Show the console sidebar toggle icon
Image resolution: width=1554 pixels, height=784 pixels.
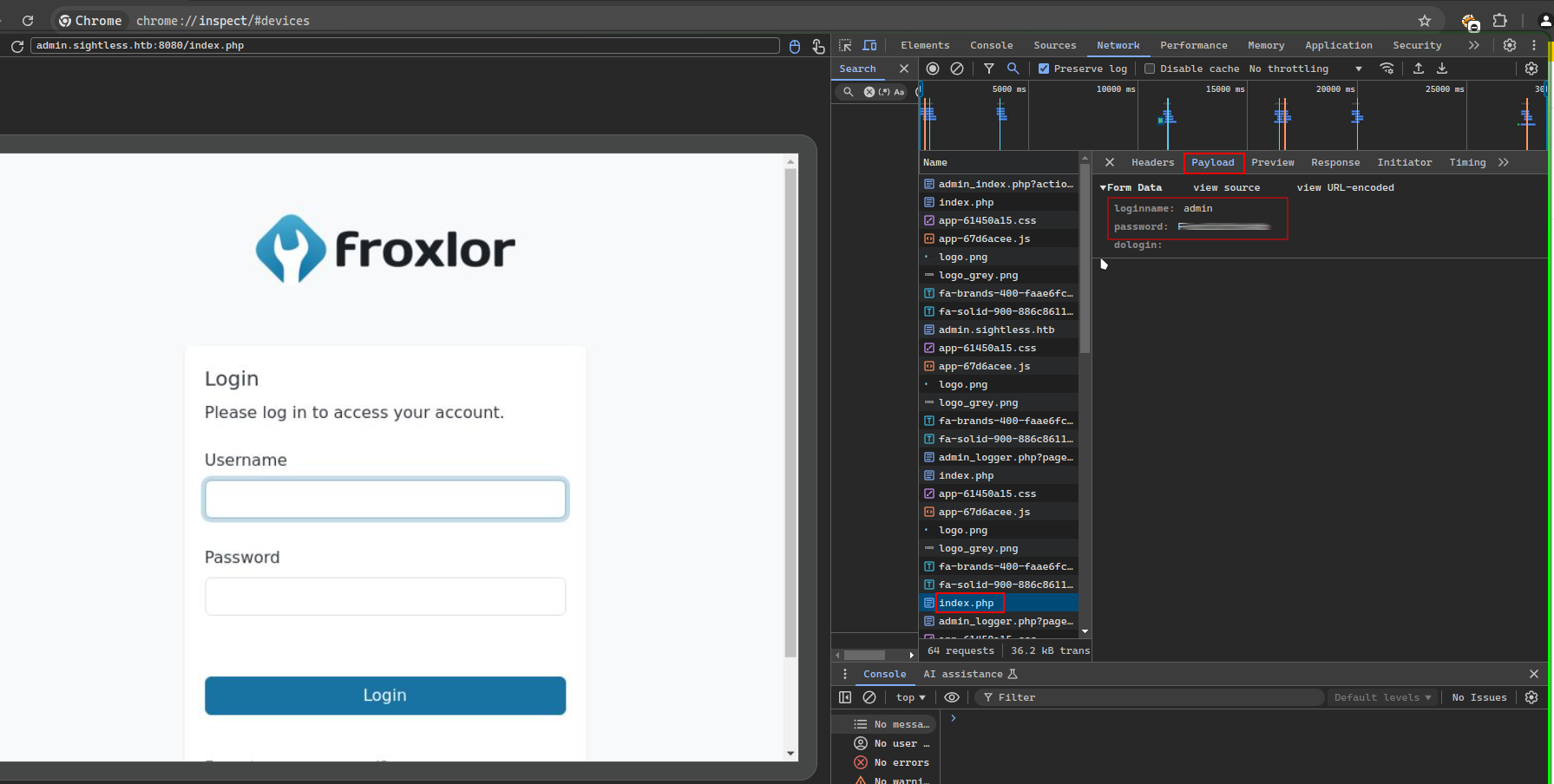845,697
